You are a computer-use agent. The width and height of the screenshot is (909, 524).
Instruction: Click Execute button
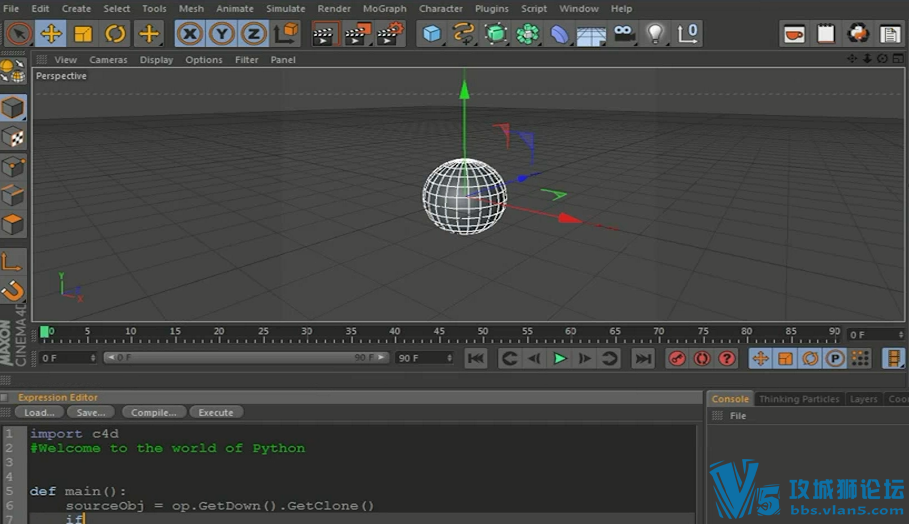tap(216, 412)
